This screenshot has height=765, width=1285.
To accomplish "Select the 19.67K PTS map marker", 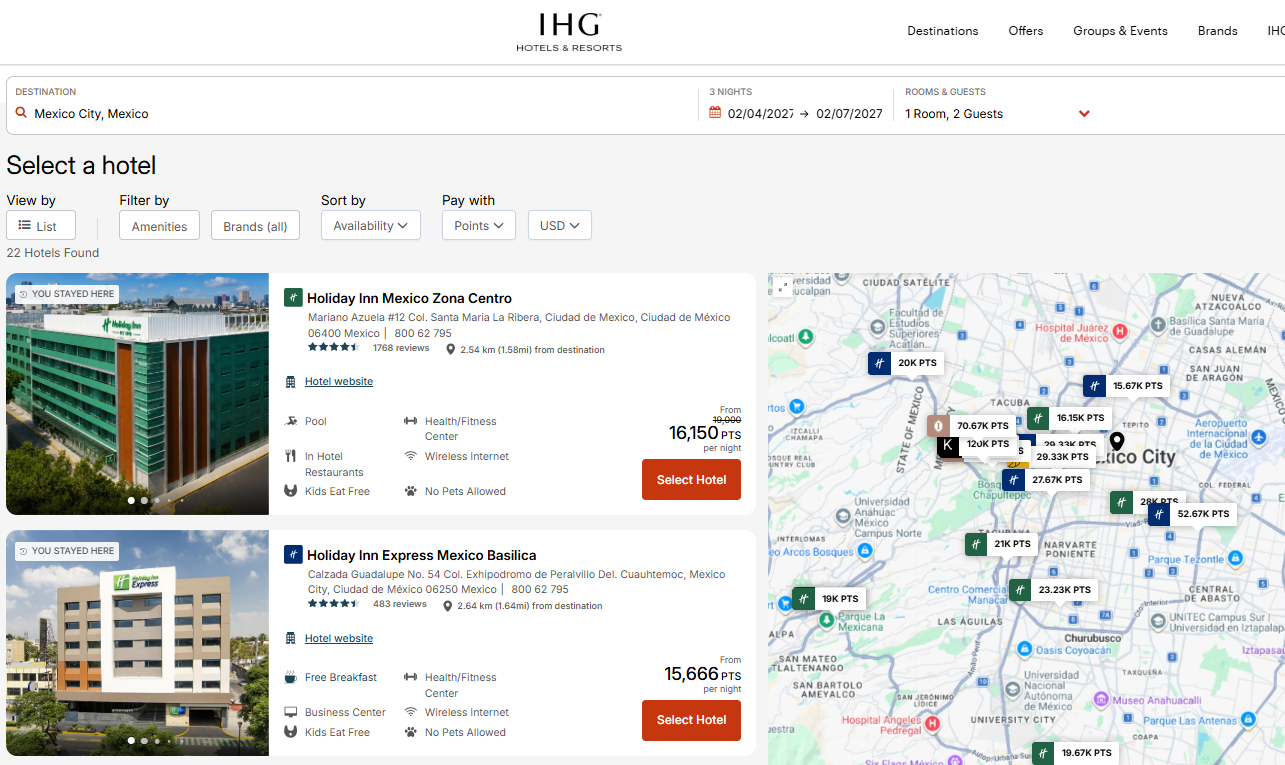I will click(x=1075, y=753).
